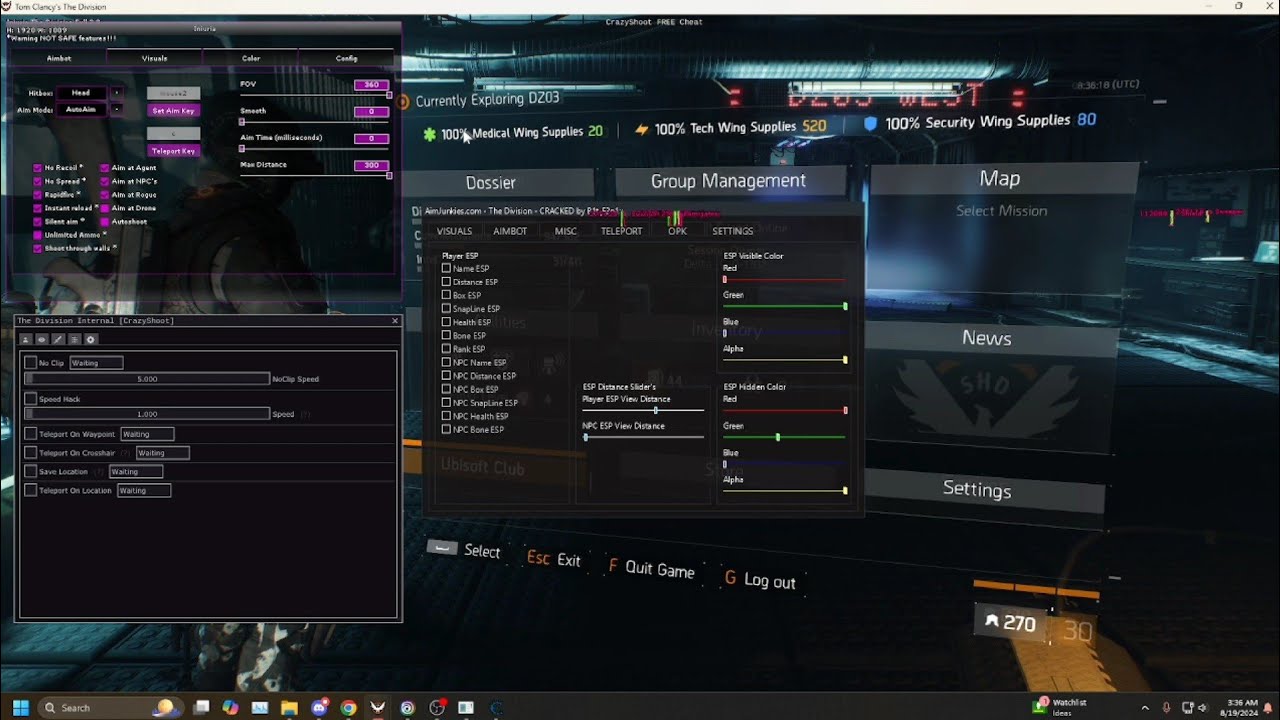Open Settings in game menu
1280x720 pixels.
coord(977,489)
